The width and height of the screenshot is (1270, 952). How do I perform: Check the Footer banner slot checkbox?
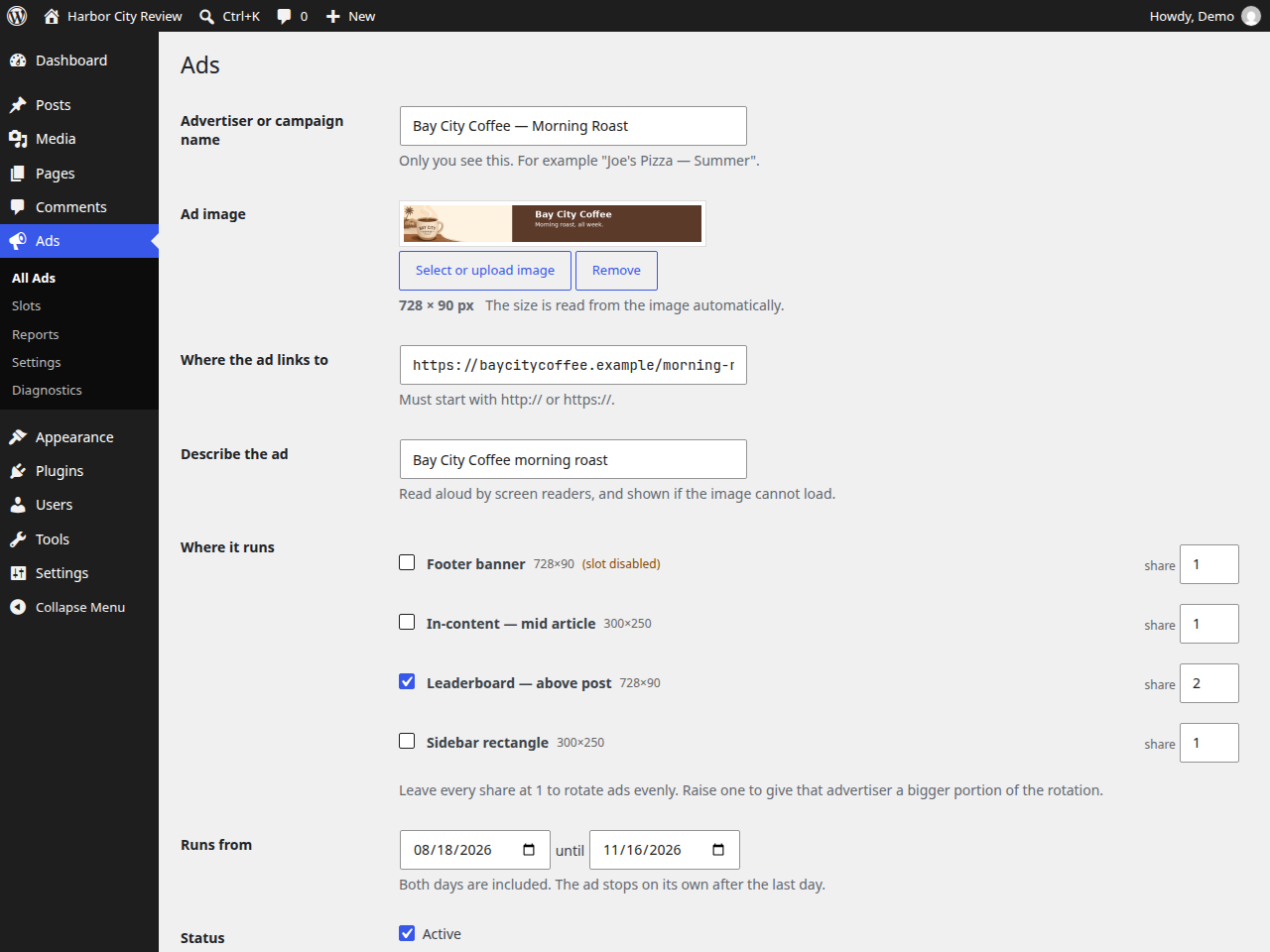click(407, 562)
